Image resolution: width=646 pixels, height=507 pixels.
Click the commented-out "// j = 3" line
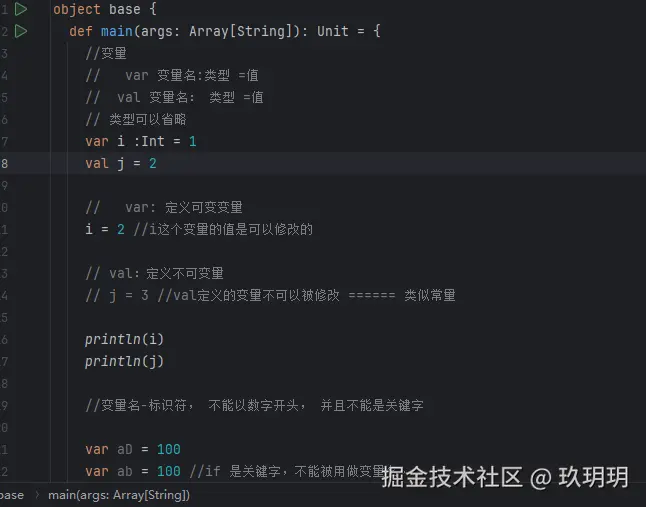pyautogui.click(x=128, y=295)
